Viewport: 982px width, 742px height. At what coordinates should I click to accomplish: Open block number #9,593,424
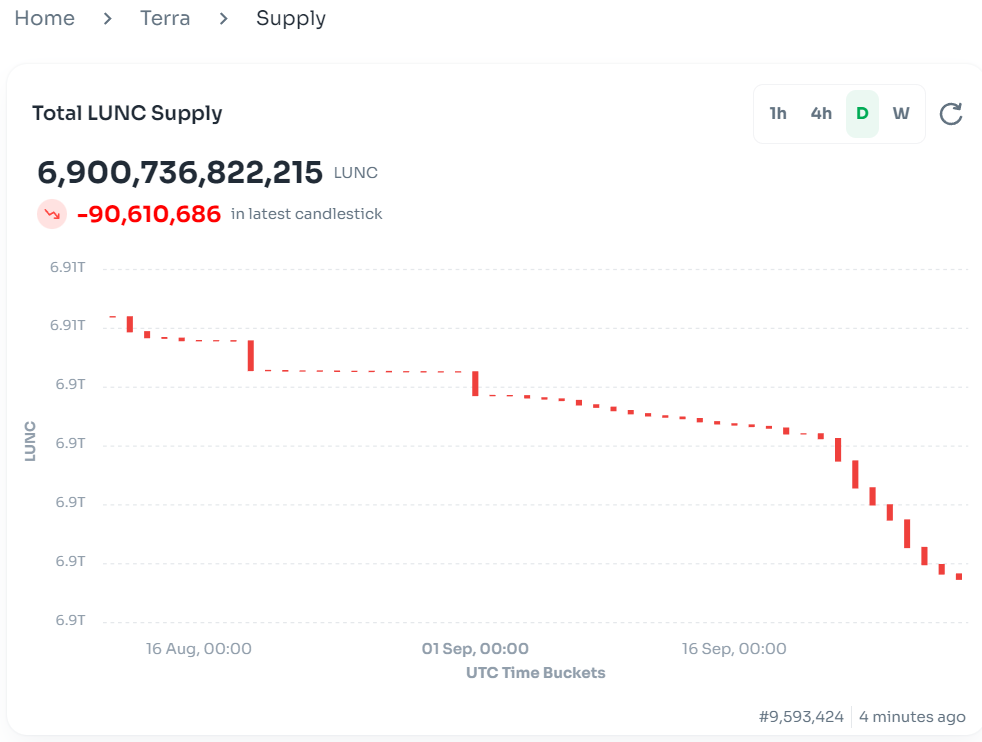pos(801,717)
